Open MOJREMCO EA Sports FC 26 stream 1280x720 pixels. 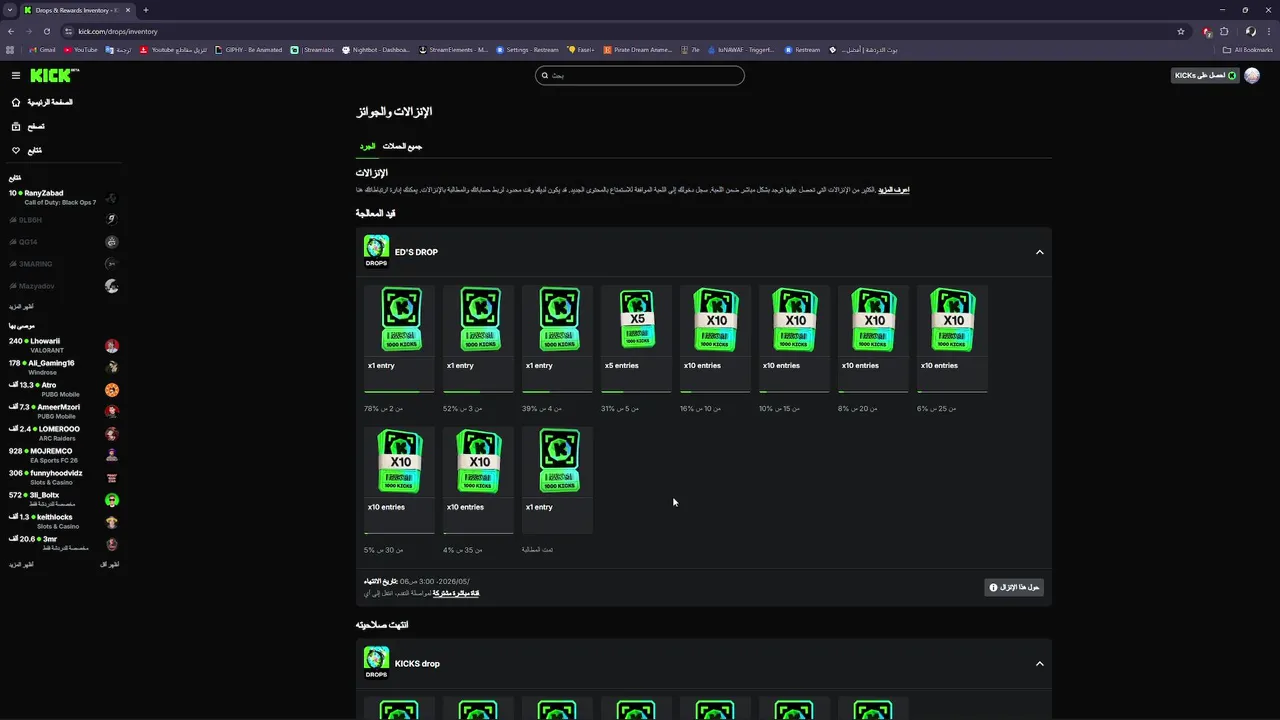point(63,455)
